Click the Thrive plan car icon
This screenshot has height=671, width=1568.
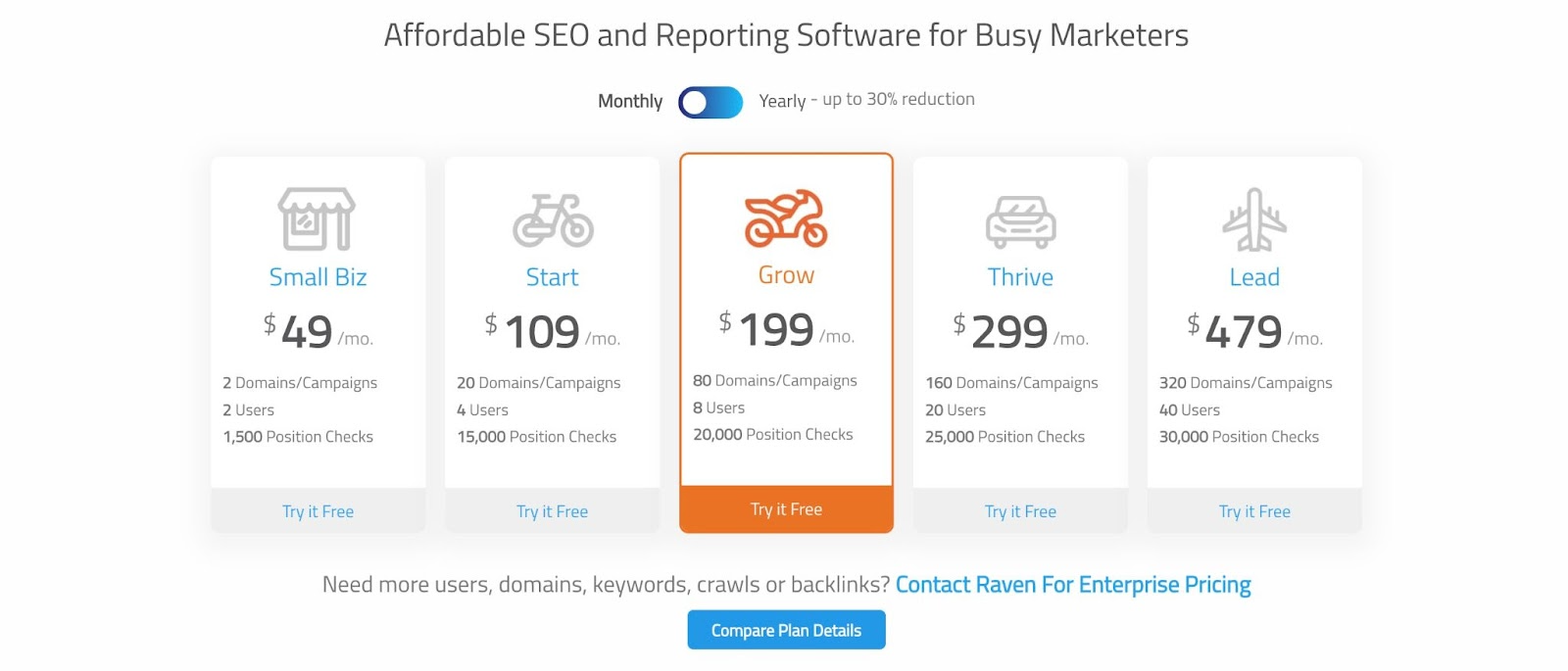coord(1020,221)
